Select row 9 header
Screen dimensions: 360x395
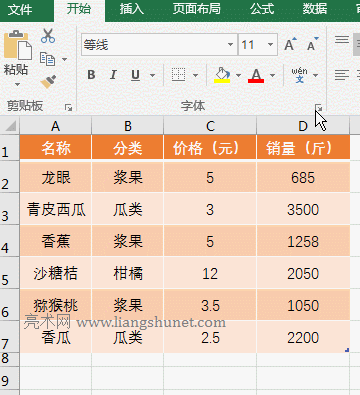[x=9, y=378]
